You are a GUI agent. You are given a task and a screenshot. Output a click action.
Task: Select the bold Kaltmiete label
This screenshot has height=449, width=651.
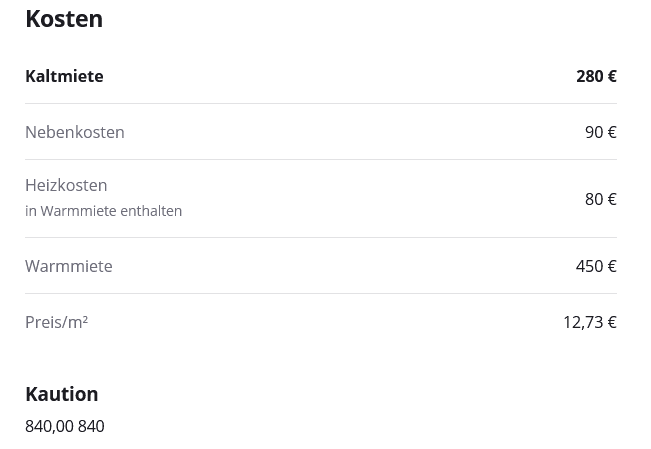64,76
